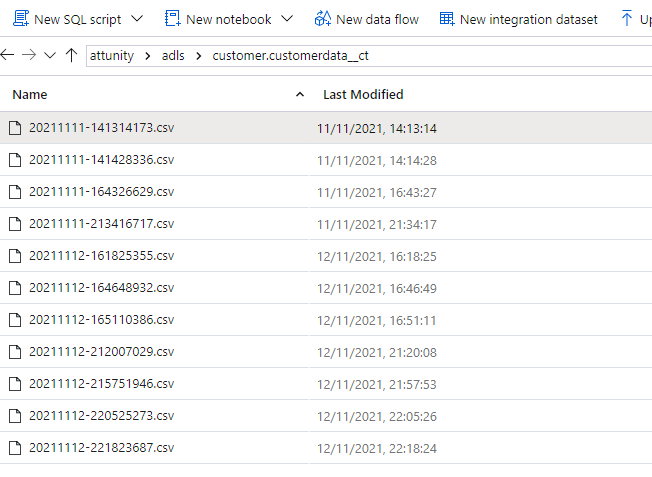Select file 20211111-141314173.csv
This screenshot has width=652, height=477.
pyautogui.click(x=101, y=128)
